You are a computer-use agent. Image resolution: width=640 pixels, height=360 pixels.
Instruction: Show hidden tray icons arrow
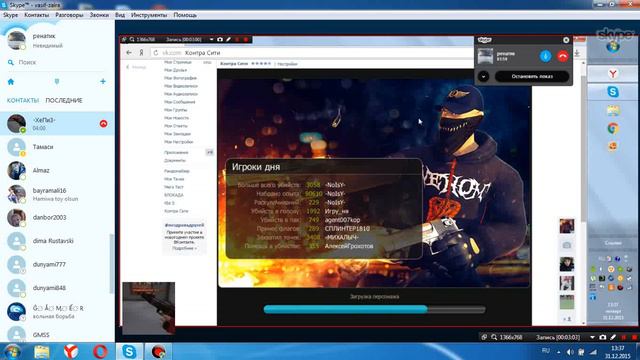click(558, 352)
